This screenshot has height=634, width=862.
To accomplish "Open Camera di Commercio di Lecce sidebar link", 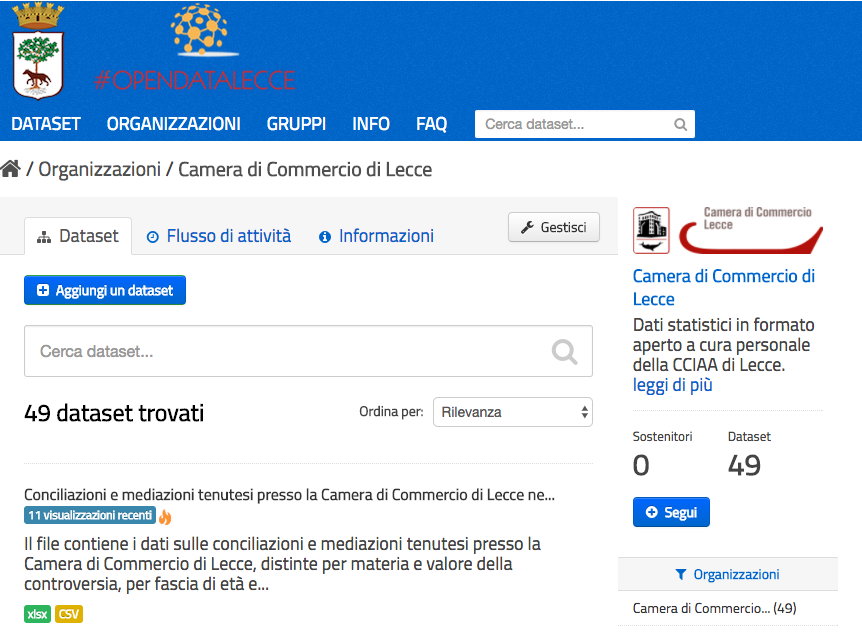I will [x=723, y=288].
